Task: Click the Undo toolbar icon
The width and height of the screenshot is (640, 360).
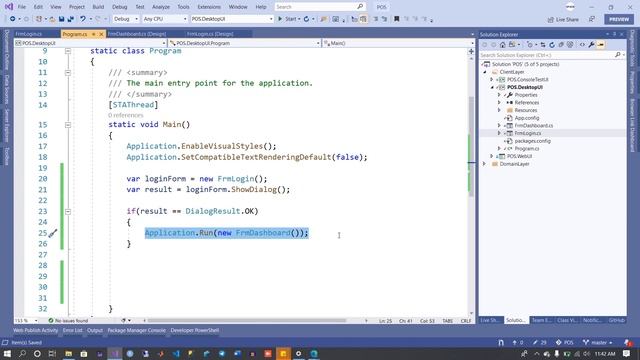Action: click(83, 19)
